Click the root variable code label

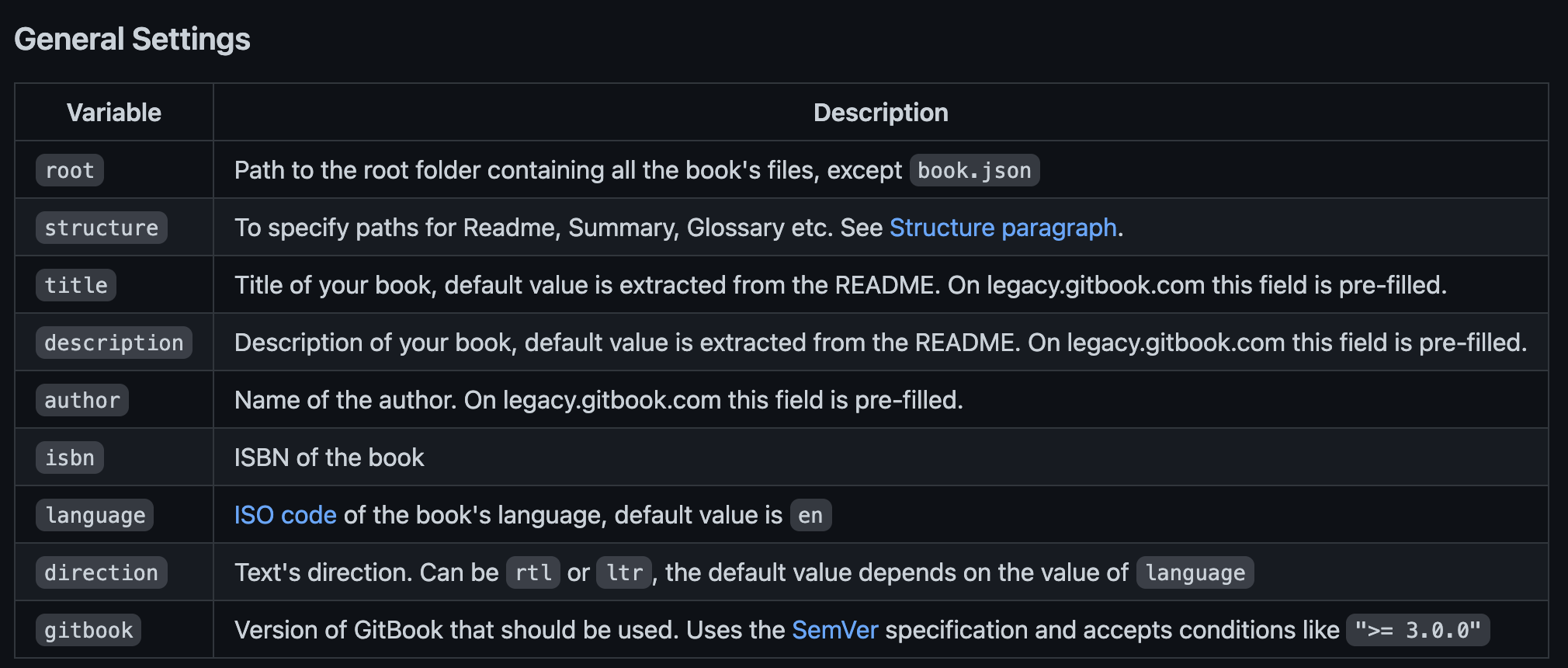pyautogui.click(x=70, y=171)
